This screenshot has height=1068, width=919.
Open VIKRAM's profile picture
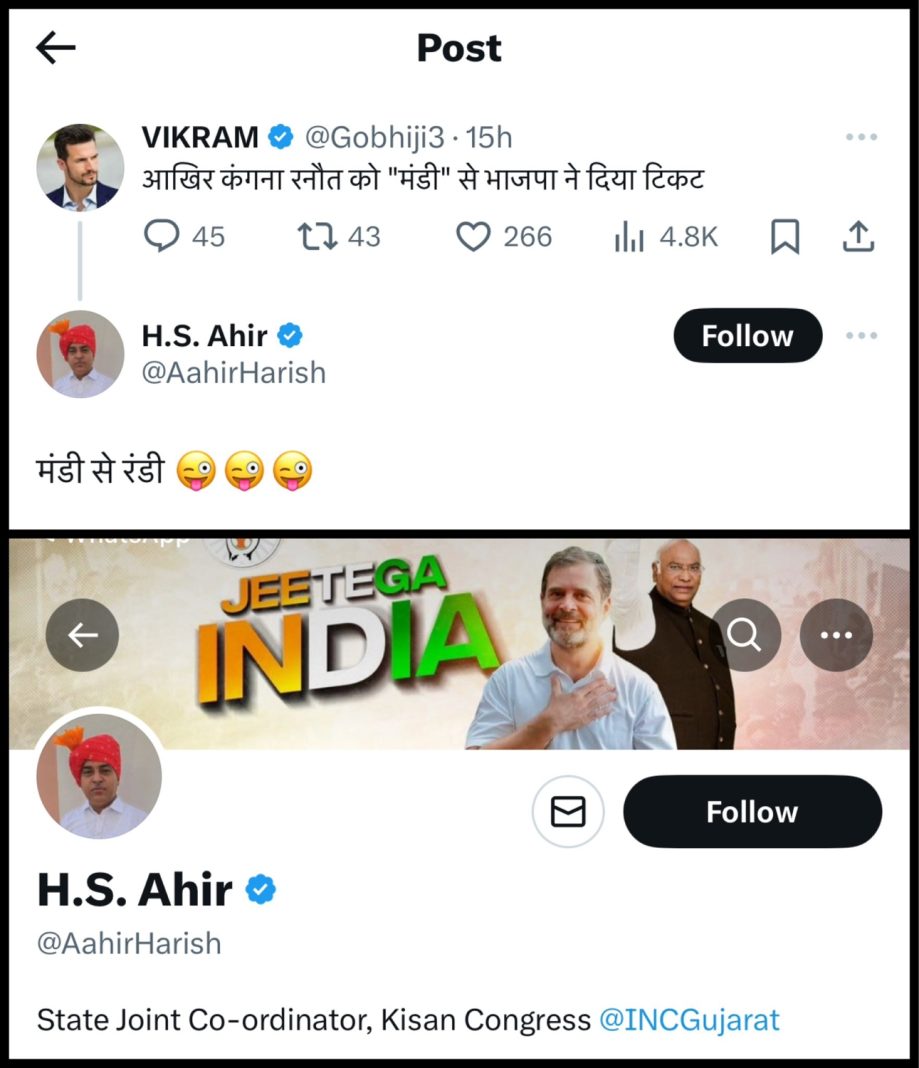80,168
